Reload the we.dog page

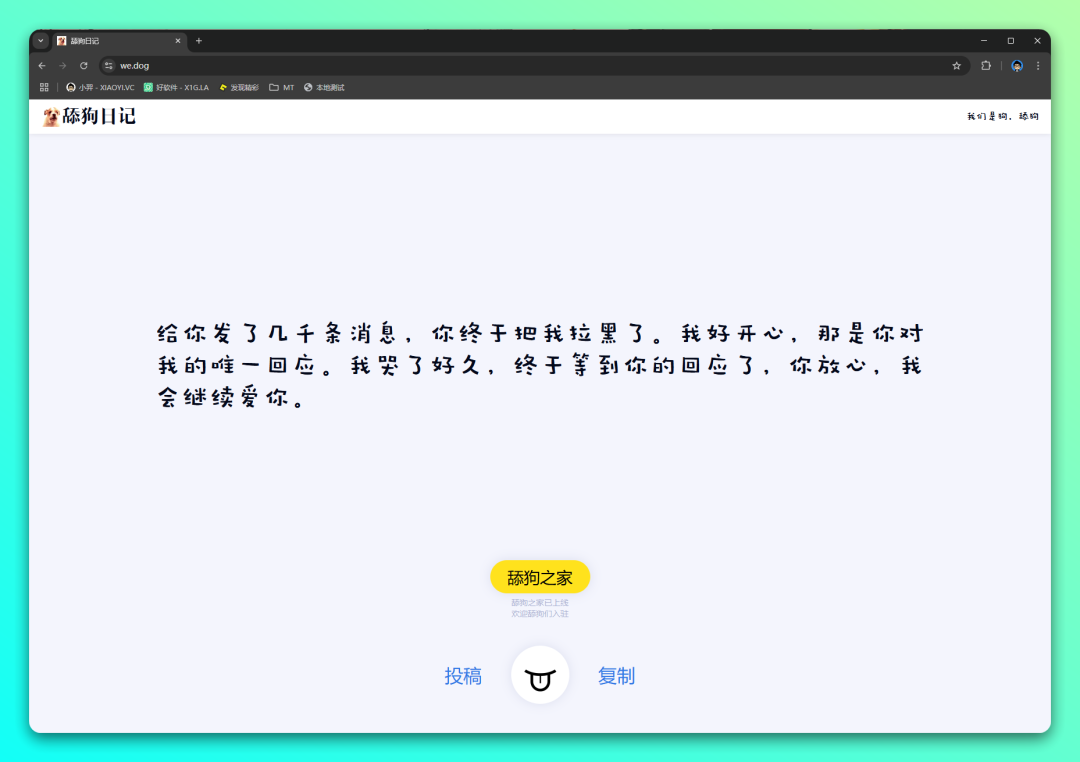click(x=83, y=65)
